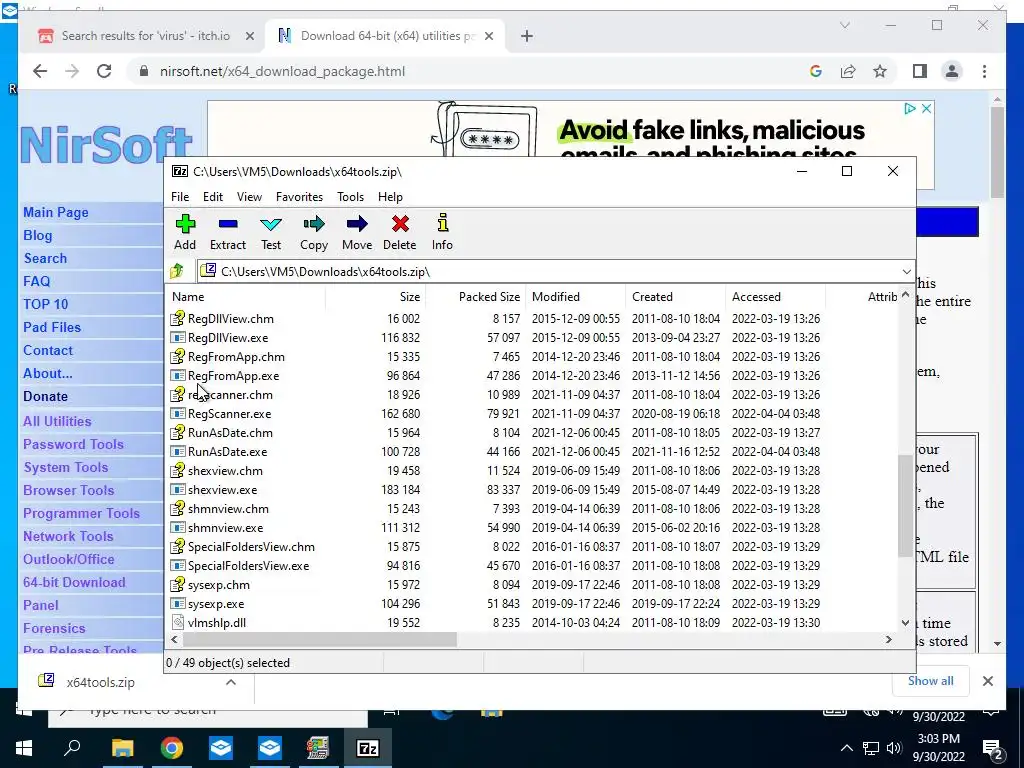Open Chrome tab search chevron
1024x768 pixels.
coord(844,25)
